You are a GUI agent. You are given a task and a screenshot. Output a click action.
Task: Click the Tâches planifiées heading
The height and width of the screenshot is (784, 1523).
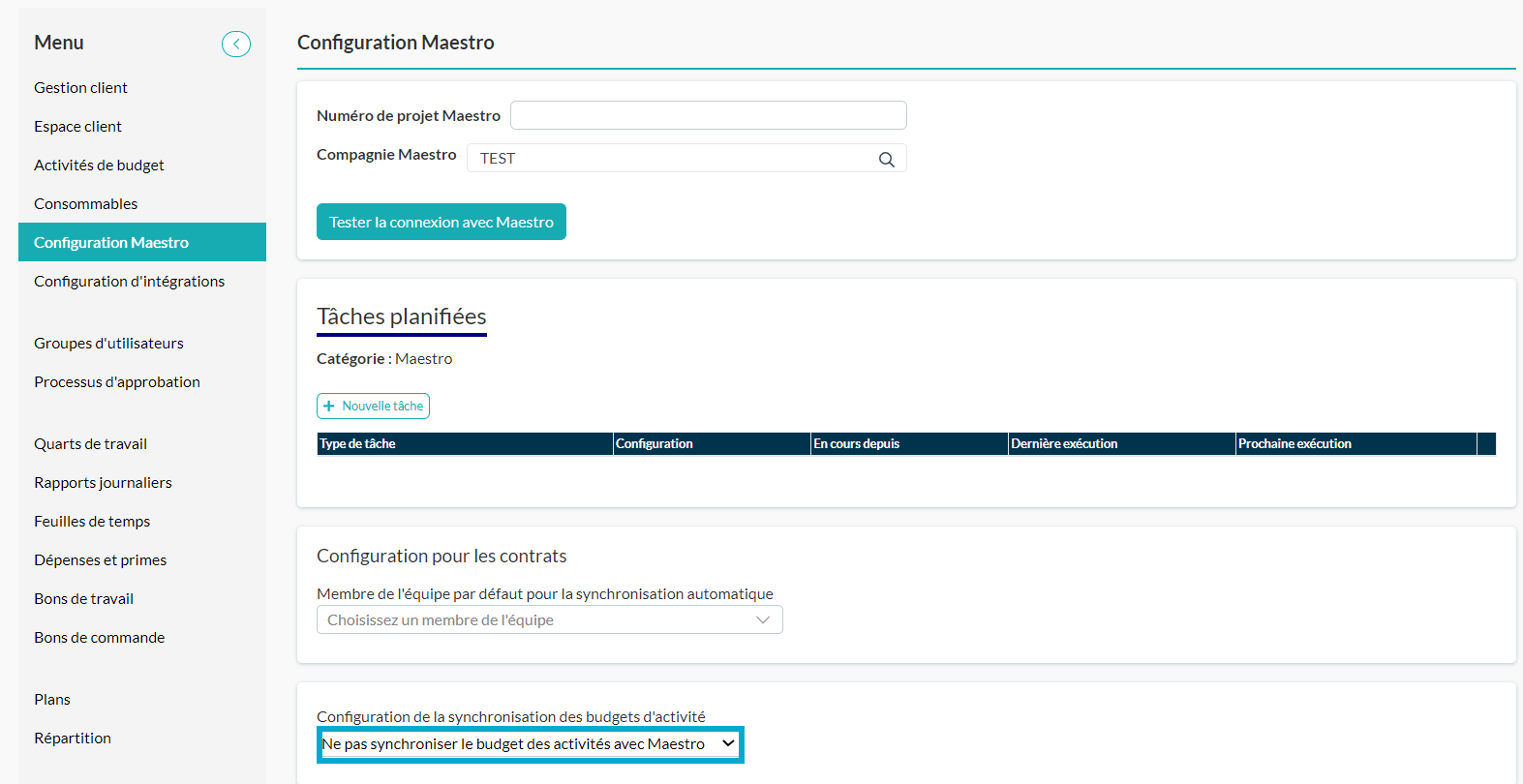(402, 317)
